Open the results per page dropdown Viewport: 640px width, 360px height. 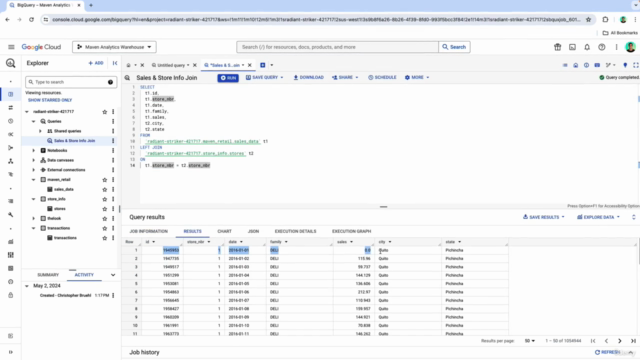tap(529, 341)
